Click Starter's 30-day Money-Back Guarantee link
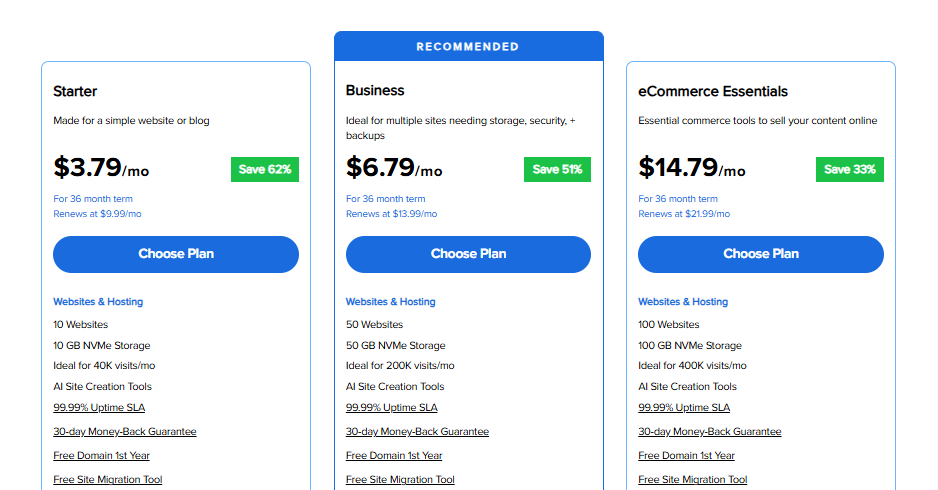Image resolution: width=938 pixels, height=490 pixels. pos(125,432)
